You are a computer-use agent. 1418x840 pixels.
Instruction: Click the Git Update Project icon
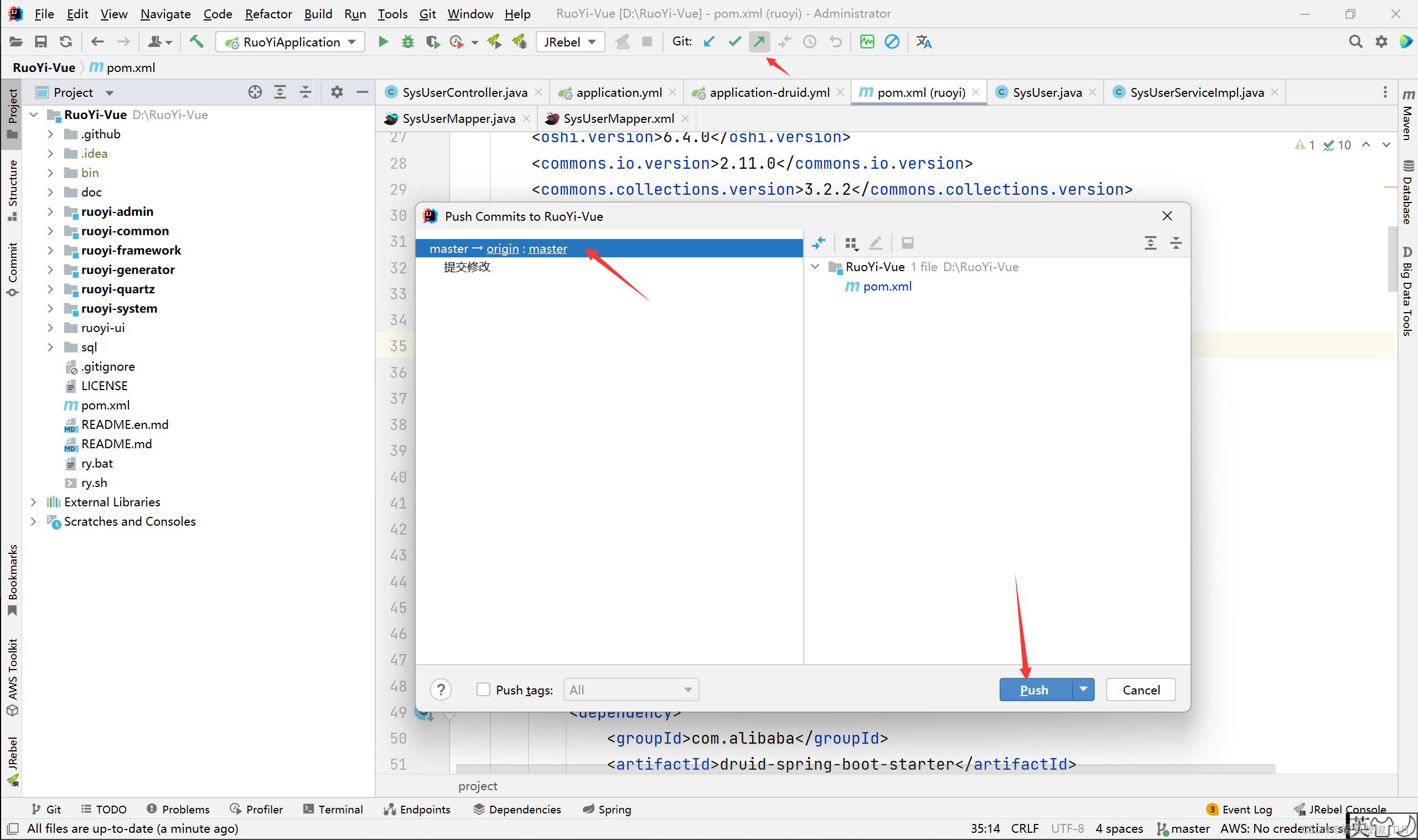(x=708, y=42)
